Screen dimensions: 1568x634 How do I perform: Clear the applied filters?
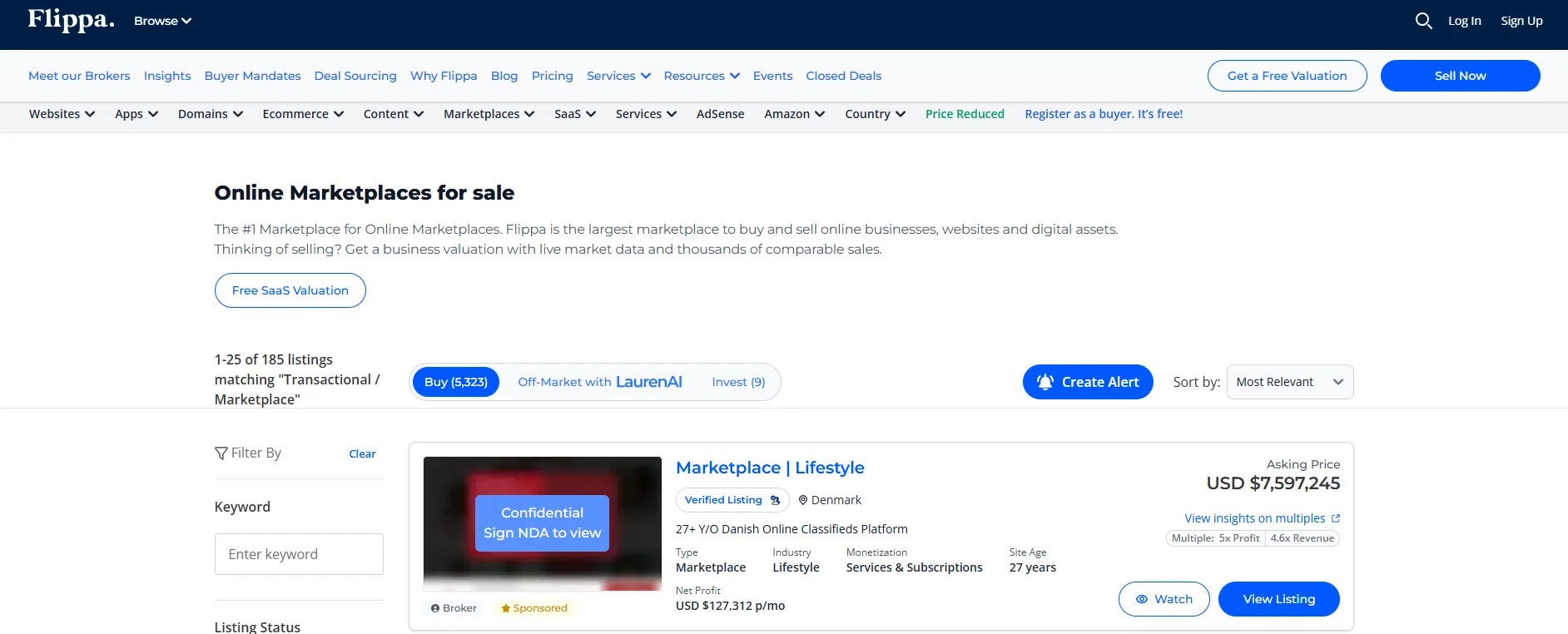click(x=362, y=453)
